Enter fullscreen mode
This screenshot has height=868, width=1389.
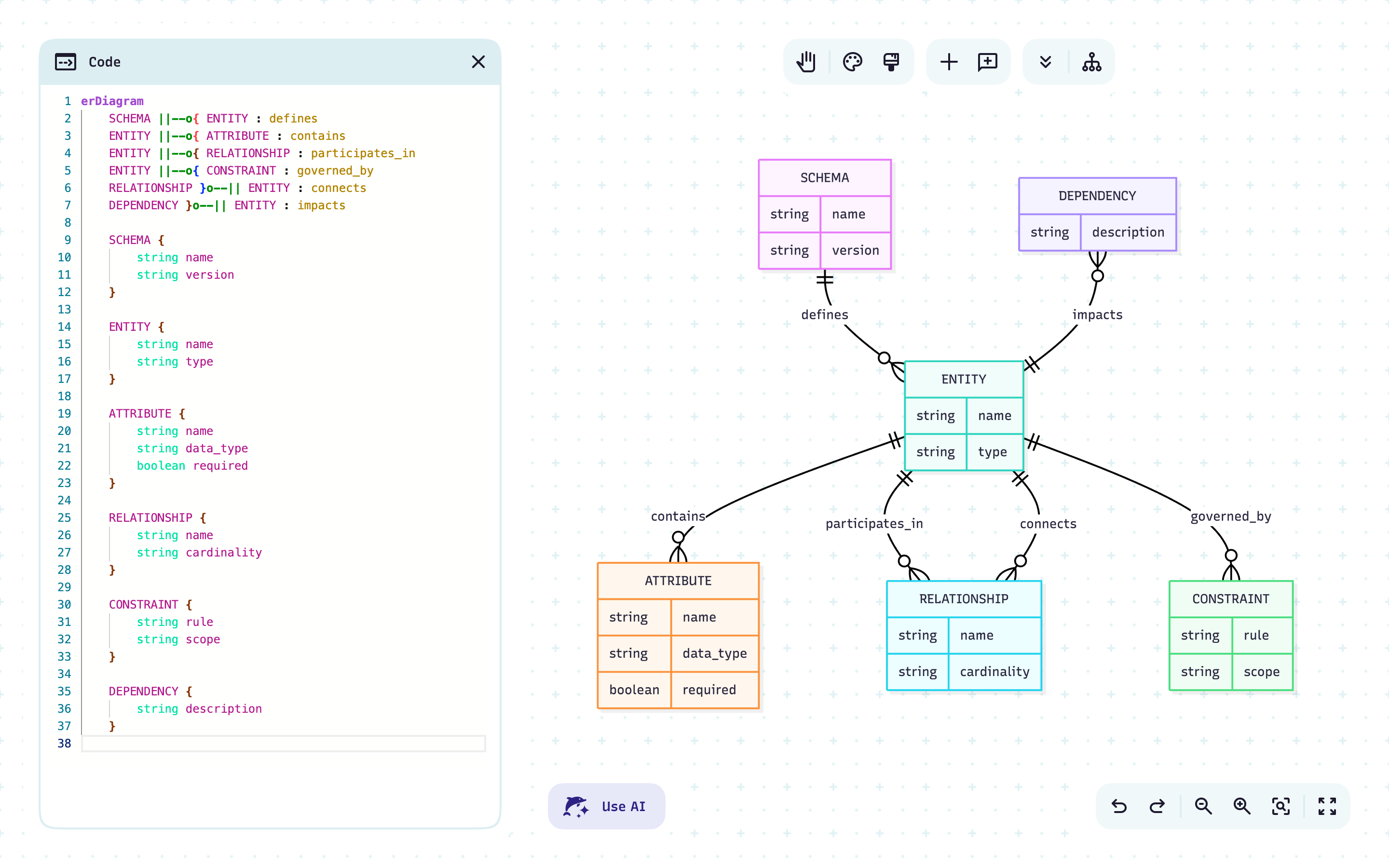click(x=1327, y=806)
